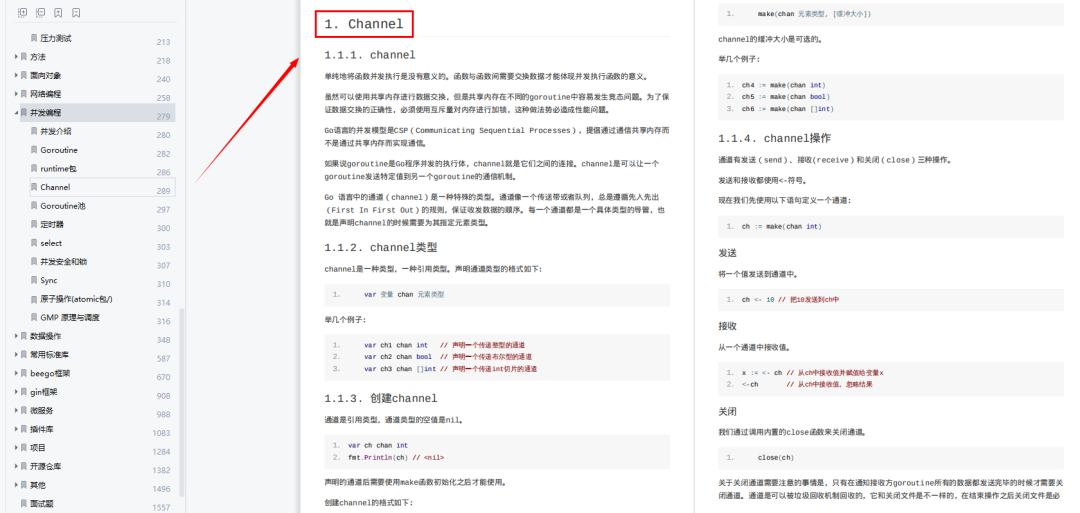Image resolution: width=1080 pixels, height=513 pixels.
Task: Expand the 常用标准库 bookmark node
Action: click(x=16, y=355)
